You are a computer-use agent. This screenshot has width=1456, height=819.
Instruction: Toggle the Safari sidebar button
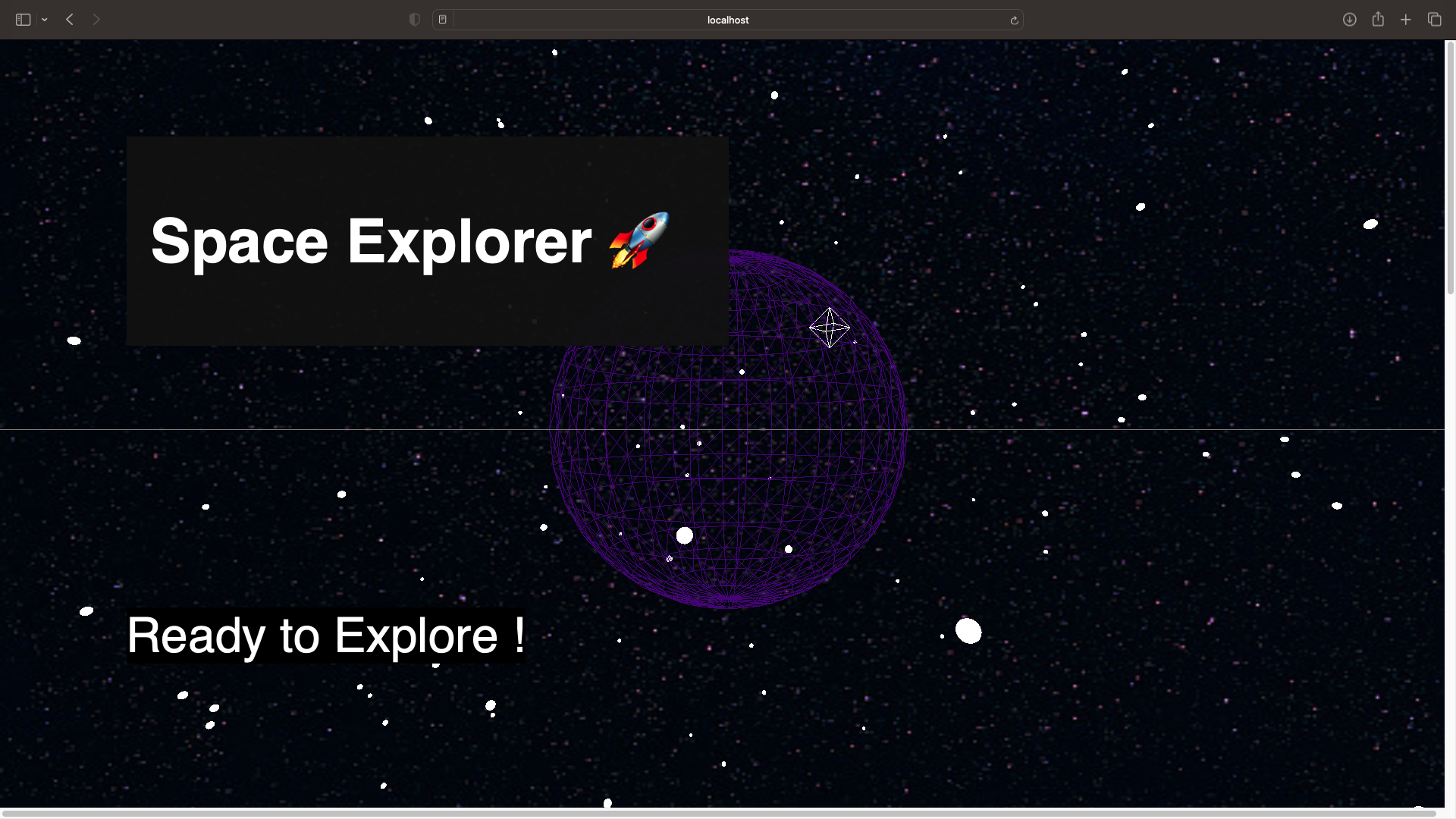pos(23,20)
